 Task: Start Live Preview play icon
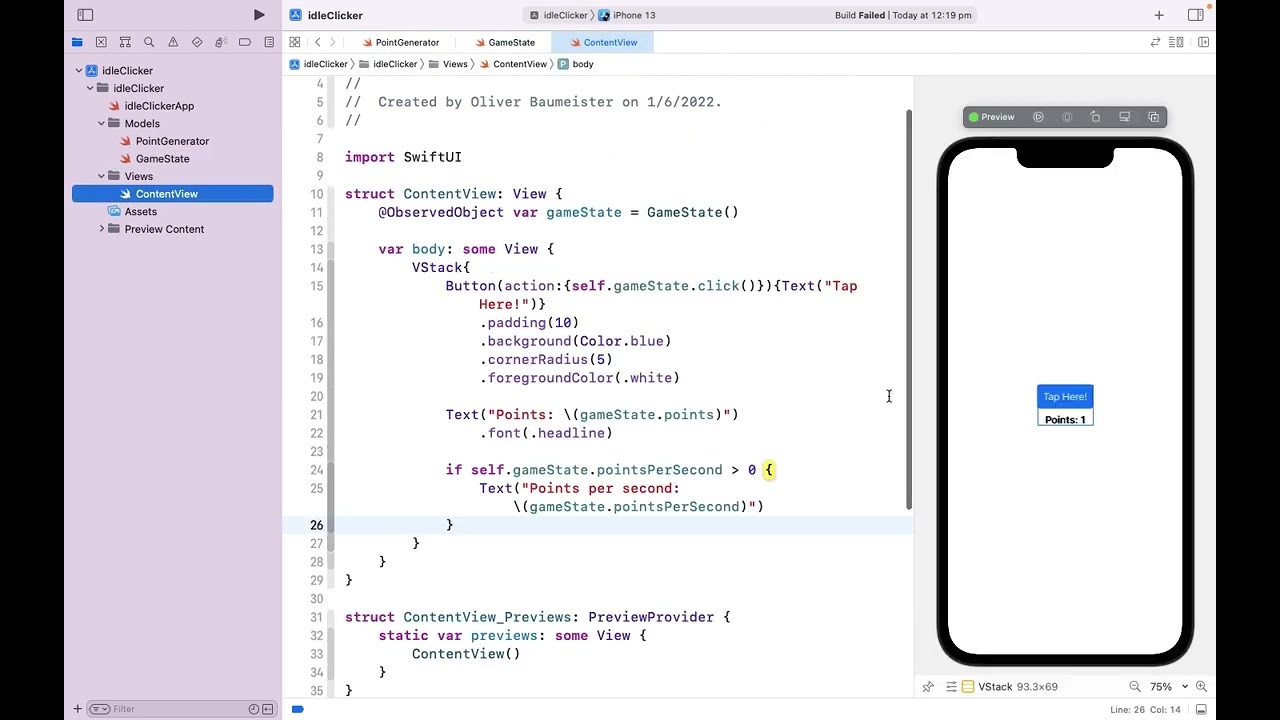pos(1038,117)
